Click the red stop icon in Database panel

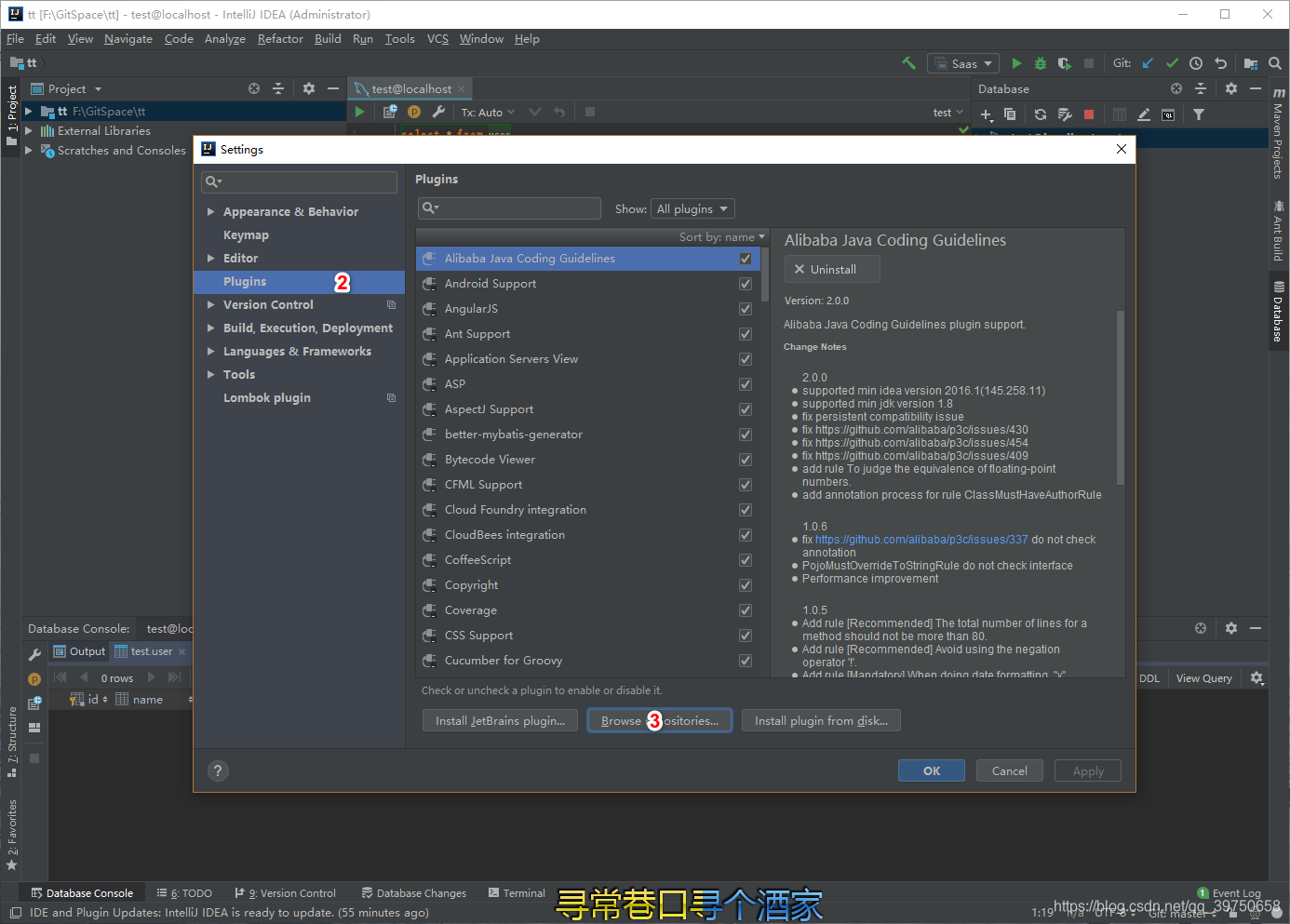click(x=1089, y=114)
